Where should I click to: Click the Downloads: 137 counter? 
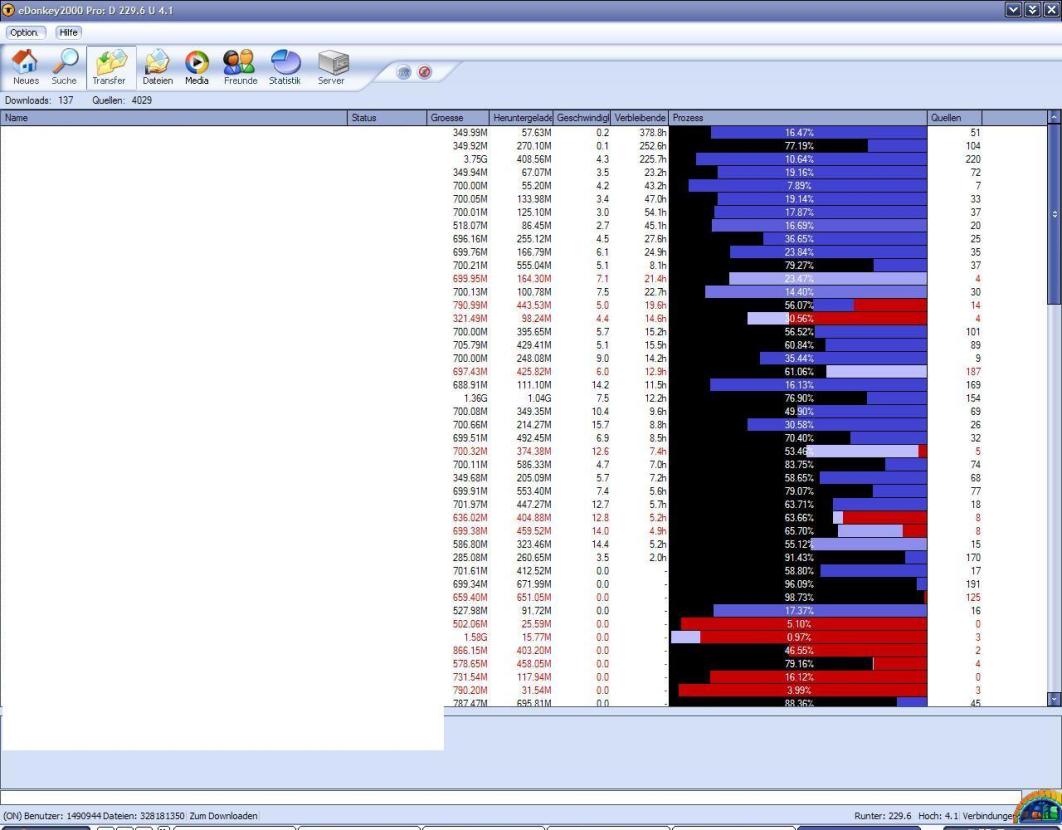click(x=39, y=100)
